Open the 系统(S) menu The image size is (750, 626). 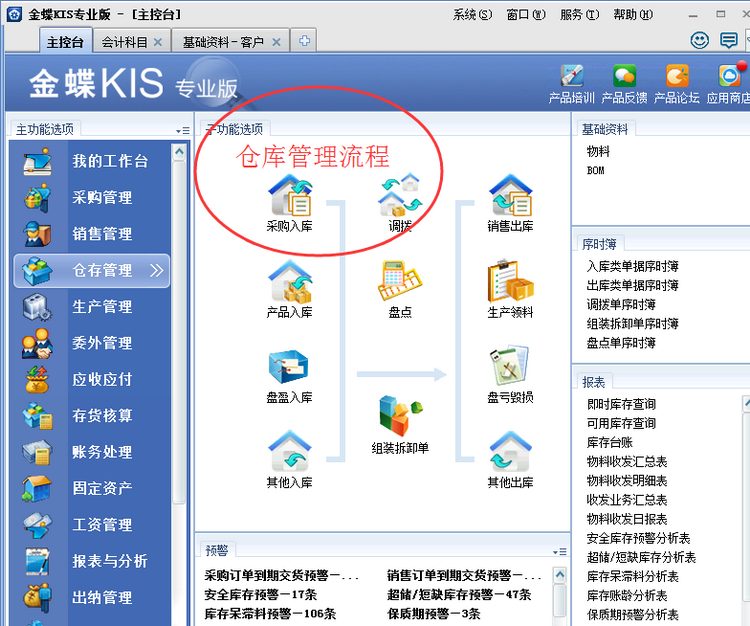[x=472, y=14]
